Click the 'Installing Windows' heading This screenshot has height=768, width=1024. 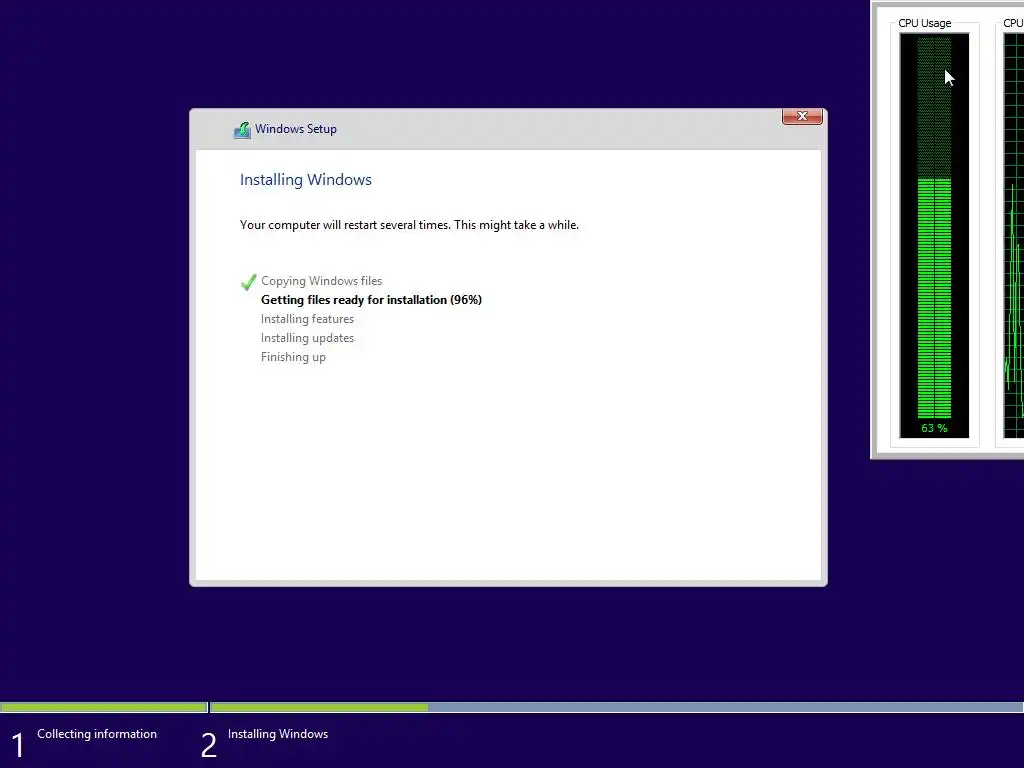pyautogui.click(x=306, y=180)
